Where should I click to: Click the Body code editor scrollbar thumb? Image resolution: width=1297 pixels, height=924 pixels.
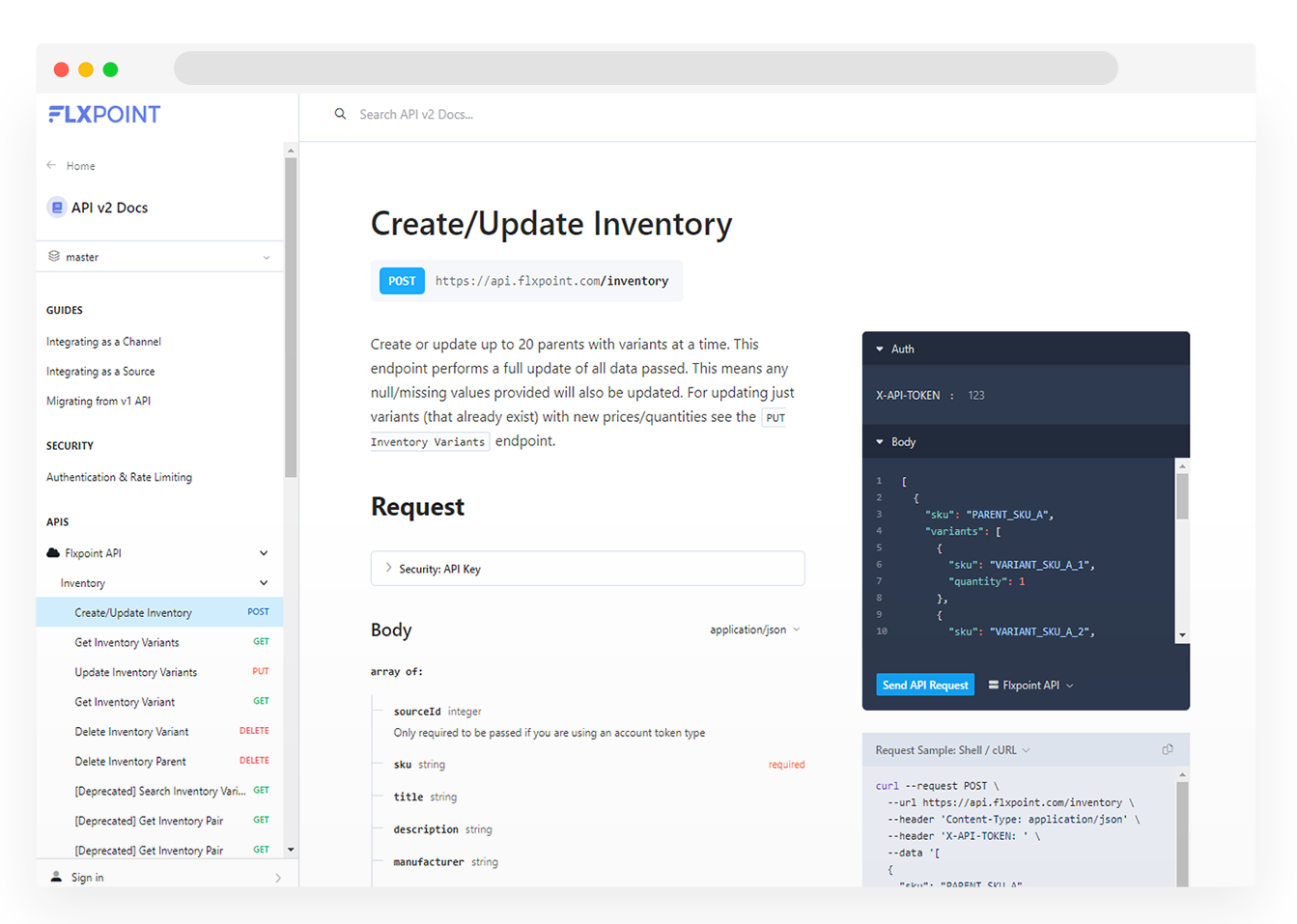coord(1182,495)
